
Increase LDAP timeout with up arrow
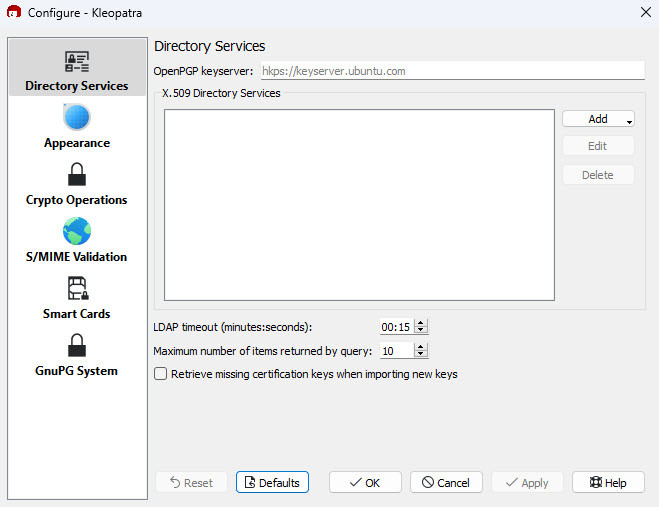click(x=421, y=323)
